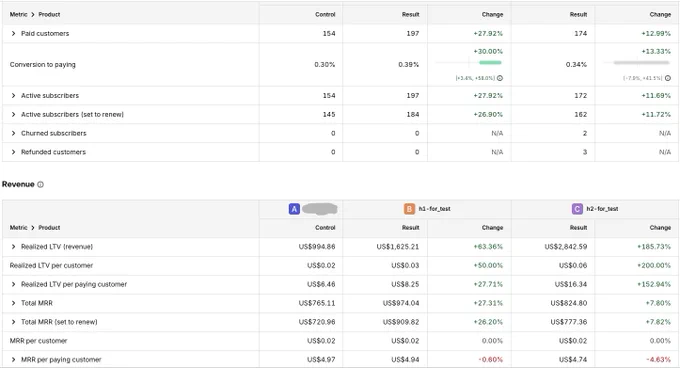Image resolution: width=680 pixels, height=368 pixels.
Task: Click the +200.00% change value
Action: click(654, 265)
